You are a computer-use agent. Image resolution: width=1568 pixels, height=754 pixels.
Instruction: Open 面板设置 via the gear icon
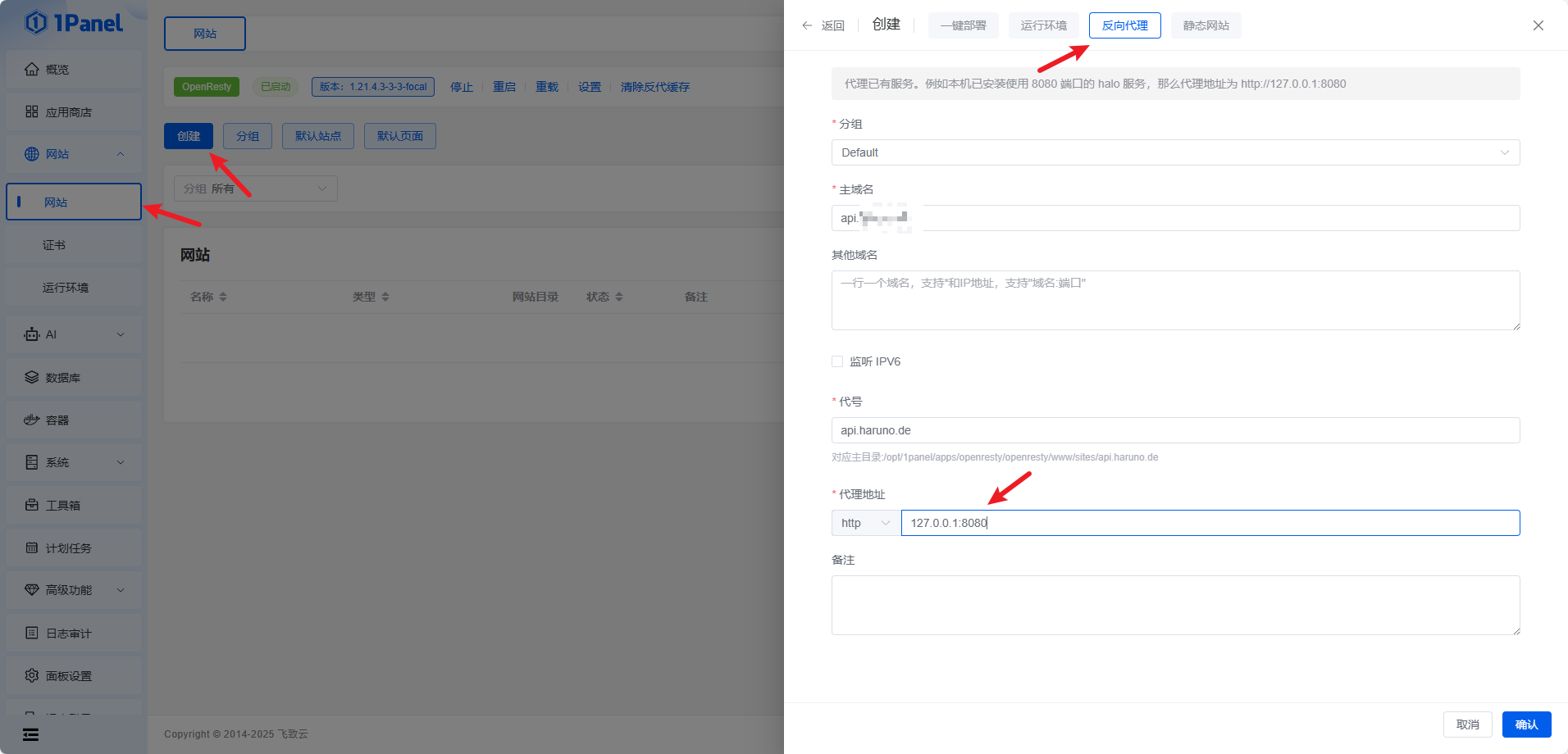click(32, 676)
